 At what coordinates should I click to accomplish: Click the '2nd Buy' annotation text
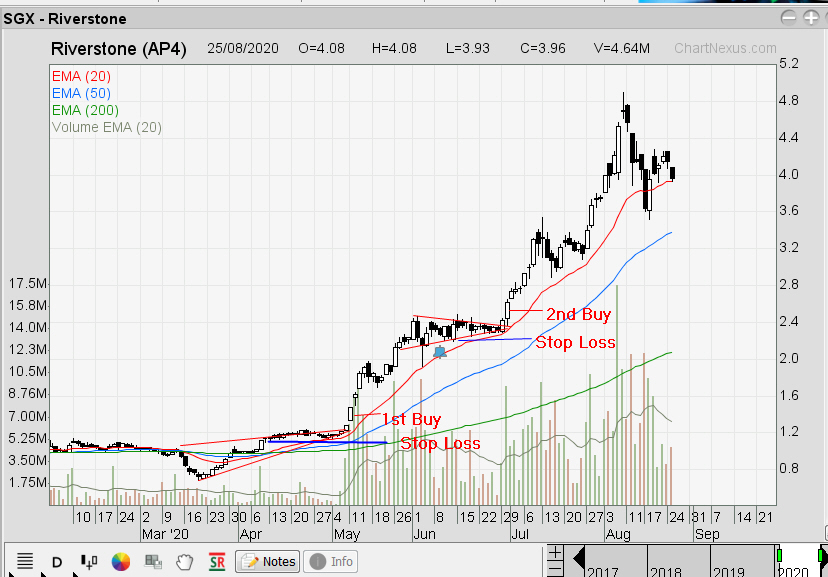578,314
